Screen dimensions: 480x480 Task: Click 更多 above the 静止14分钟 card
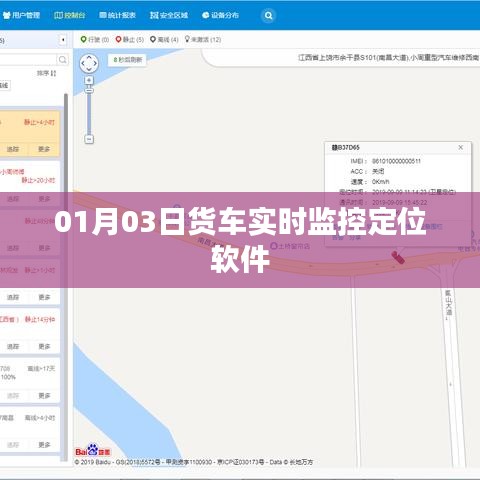tap(44, 297)
